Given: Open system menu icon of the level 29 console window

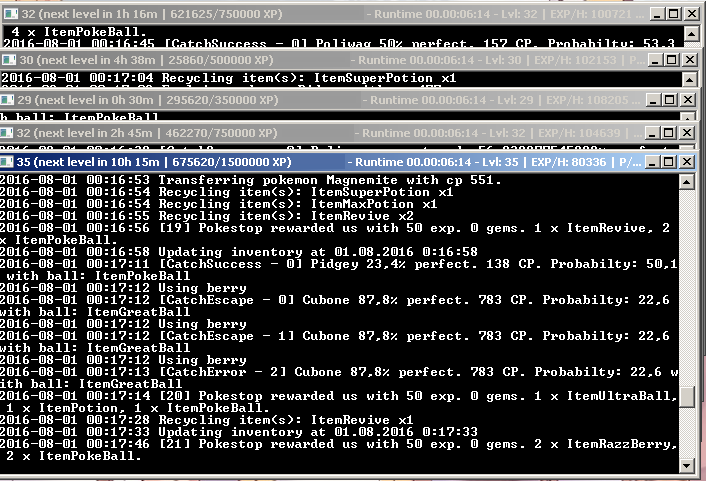Looking at the screenshot, I should click(x=7, y=100).
